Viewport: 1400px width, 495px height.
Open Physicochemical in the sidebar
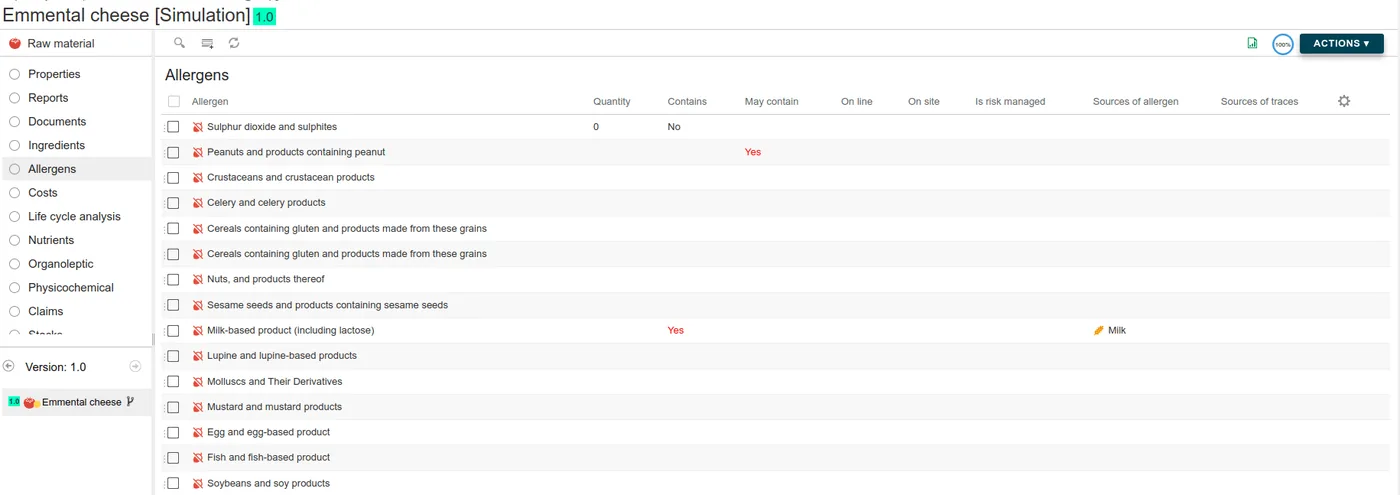click(x=71, y=288)
